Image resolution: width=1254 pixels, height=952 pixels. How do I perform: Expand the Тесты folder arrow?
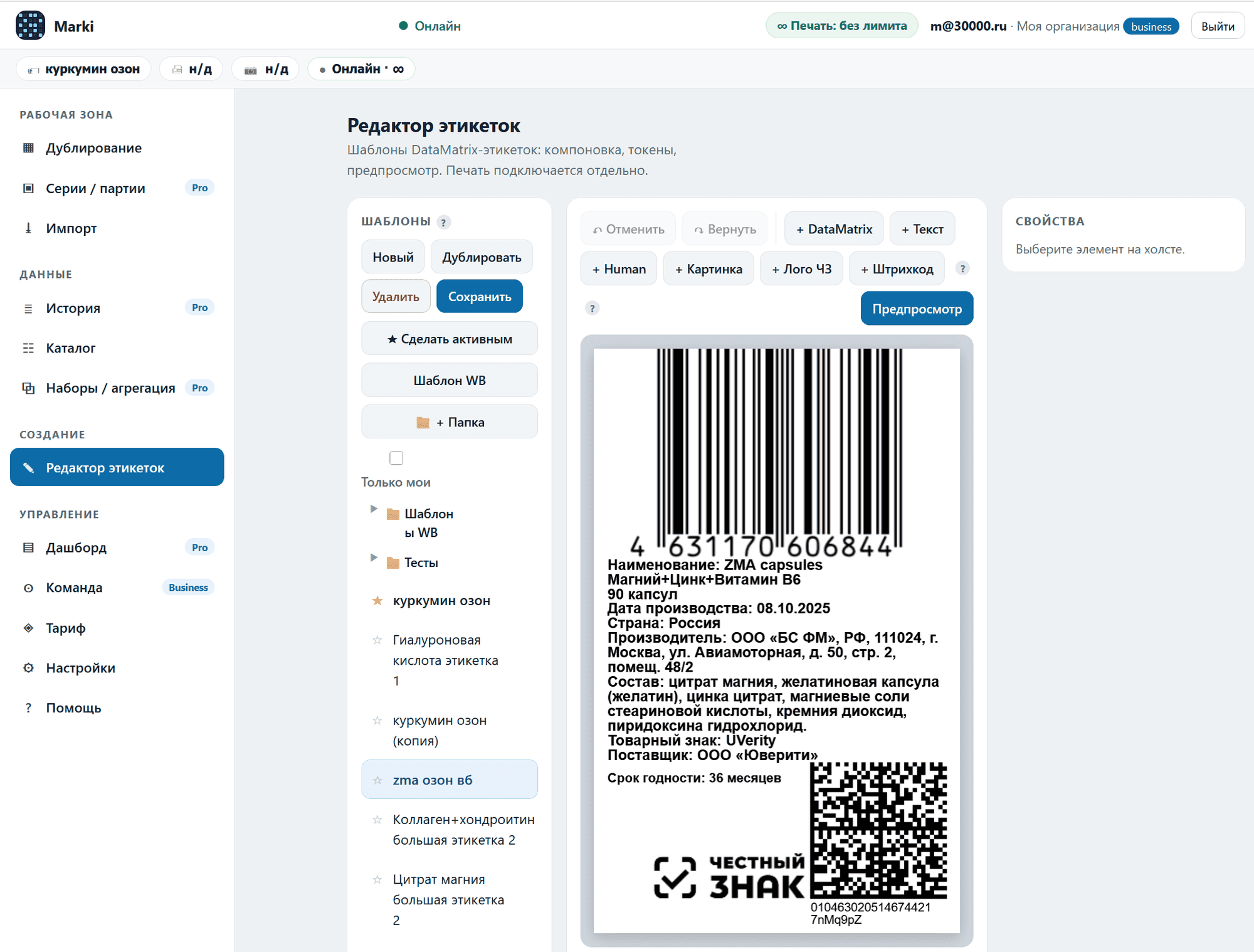pos(374,558)
